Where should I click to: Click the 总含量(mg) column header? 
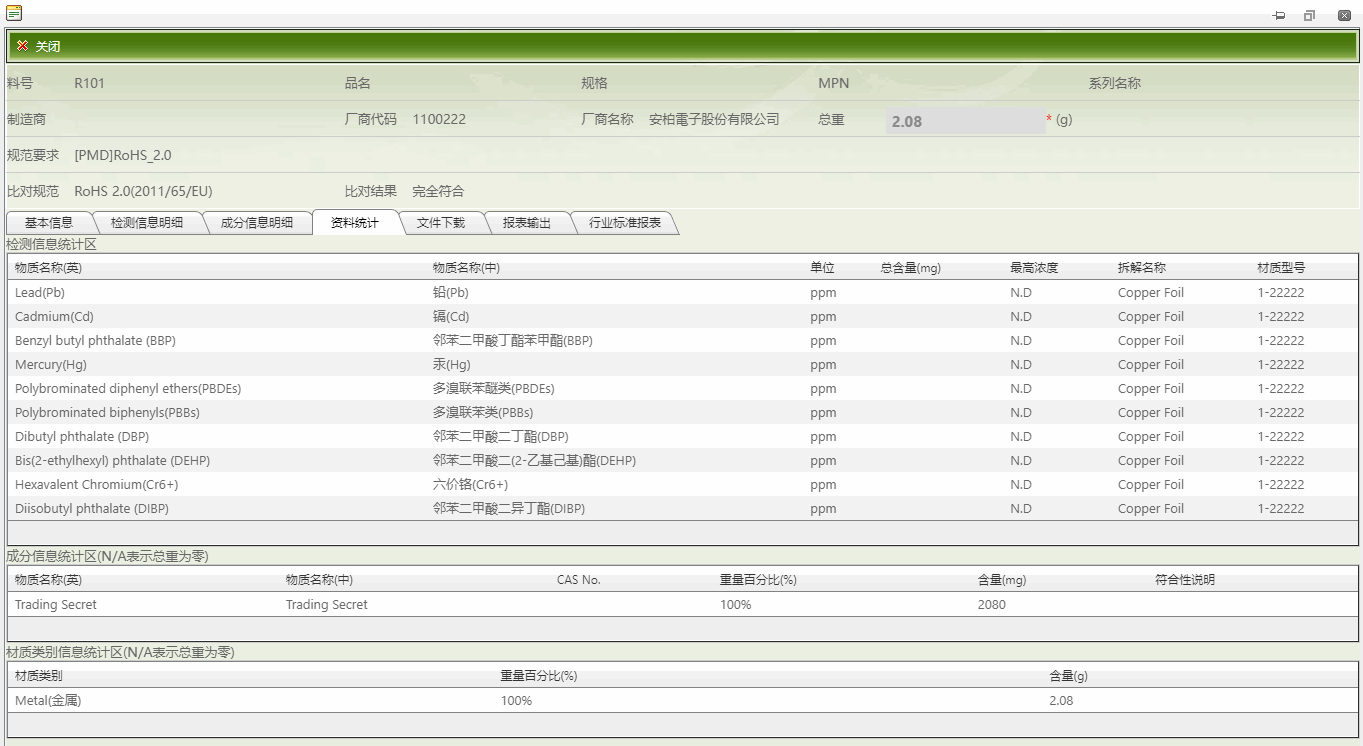(910, 268)
